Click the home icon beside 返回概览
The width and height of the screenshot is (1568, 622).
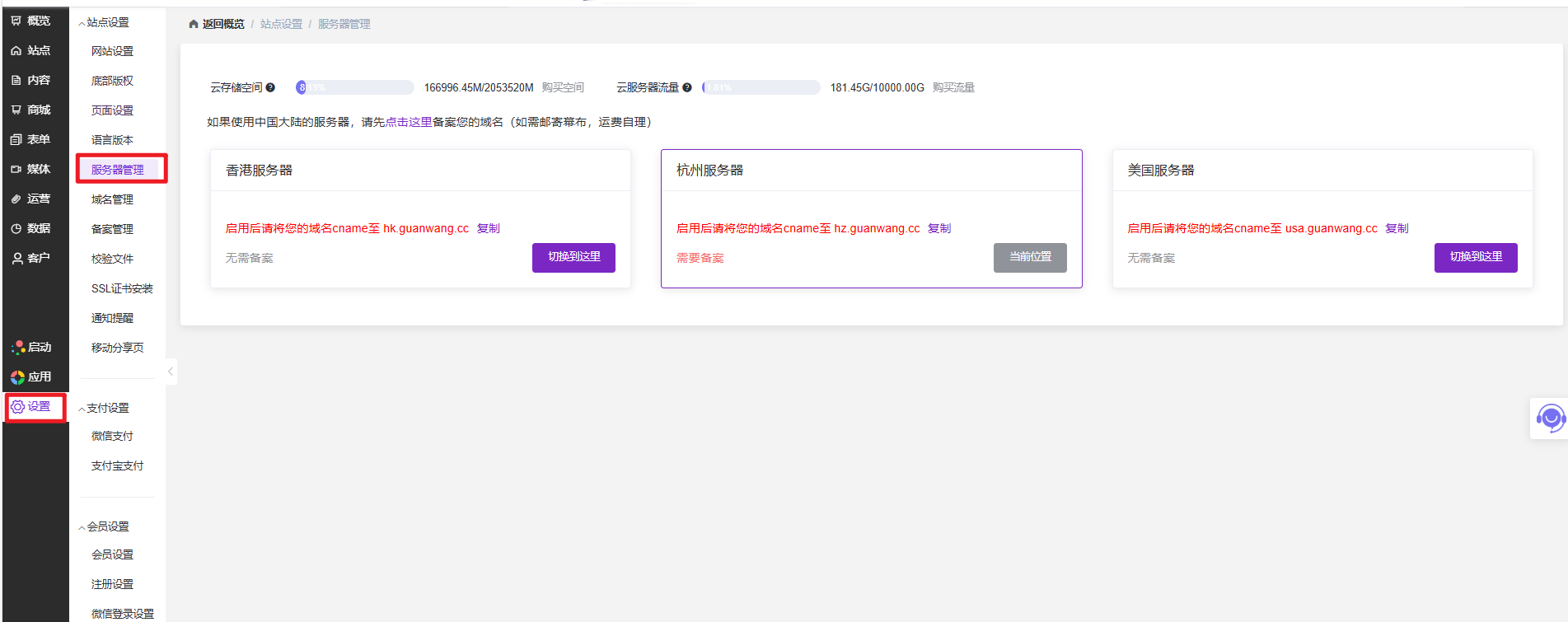(x=194, y=25)
